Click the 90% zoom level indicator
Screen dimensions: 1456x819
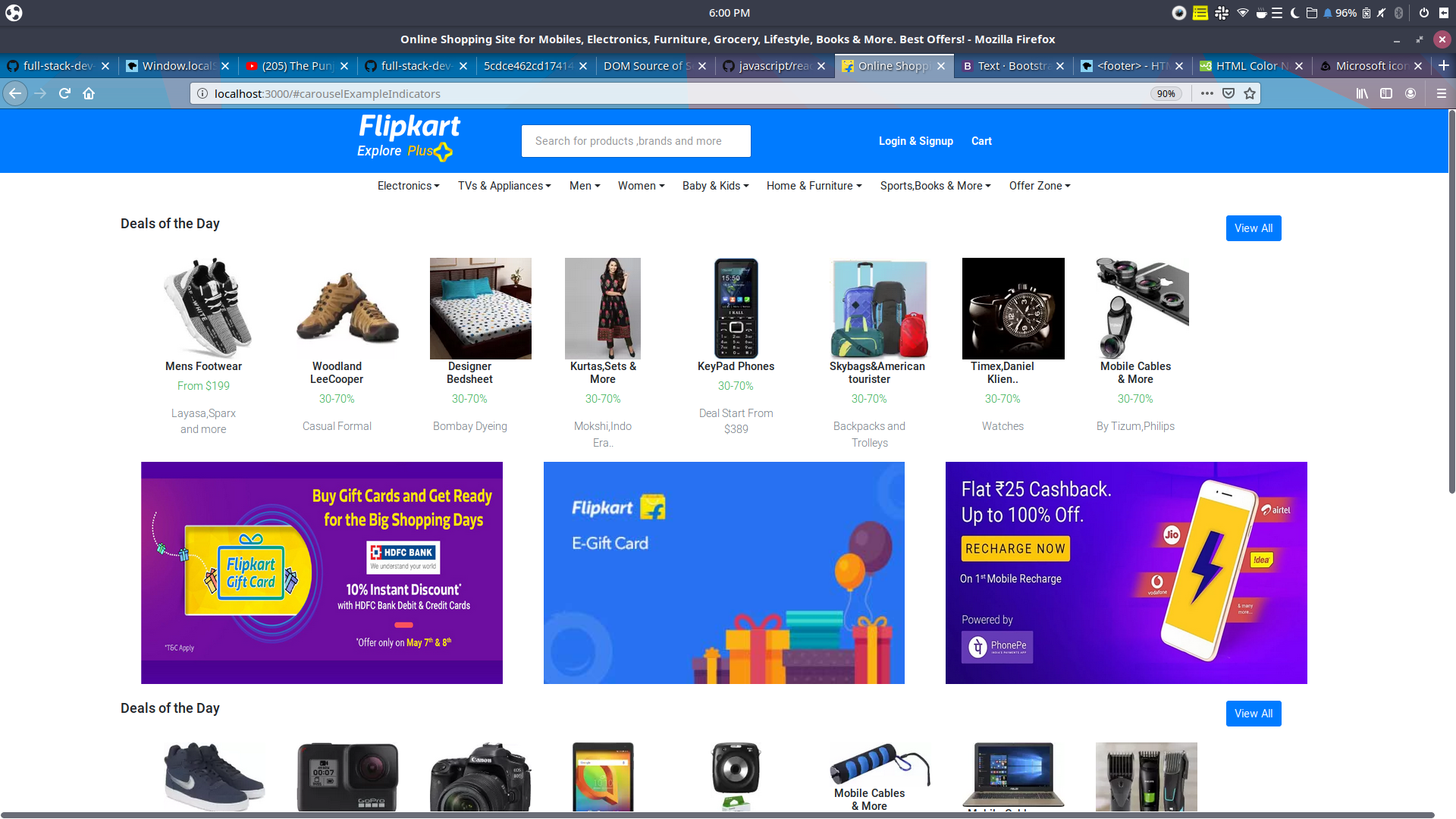1166,93
